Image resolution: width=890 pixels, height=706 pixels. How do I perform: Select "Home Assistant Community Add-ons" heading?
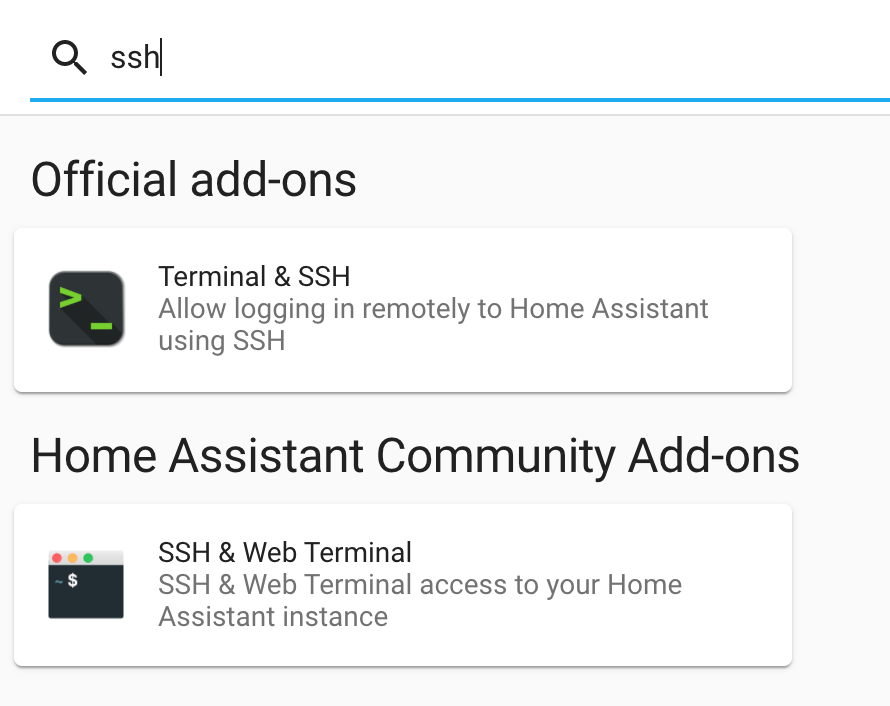415,456
